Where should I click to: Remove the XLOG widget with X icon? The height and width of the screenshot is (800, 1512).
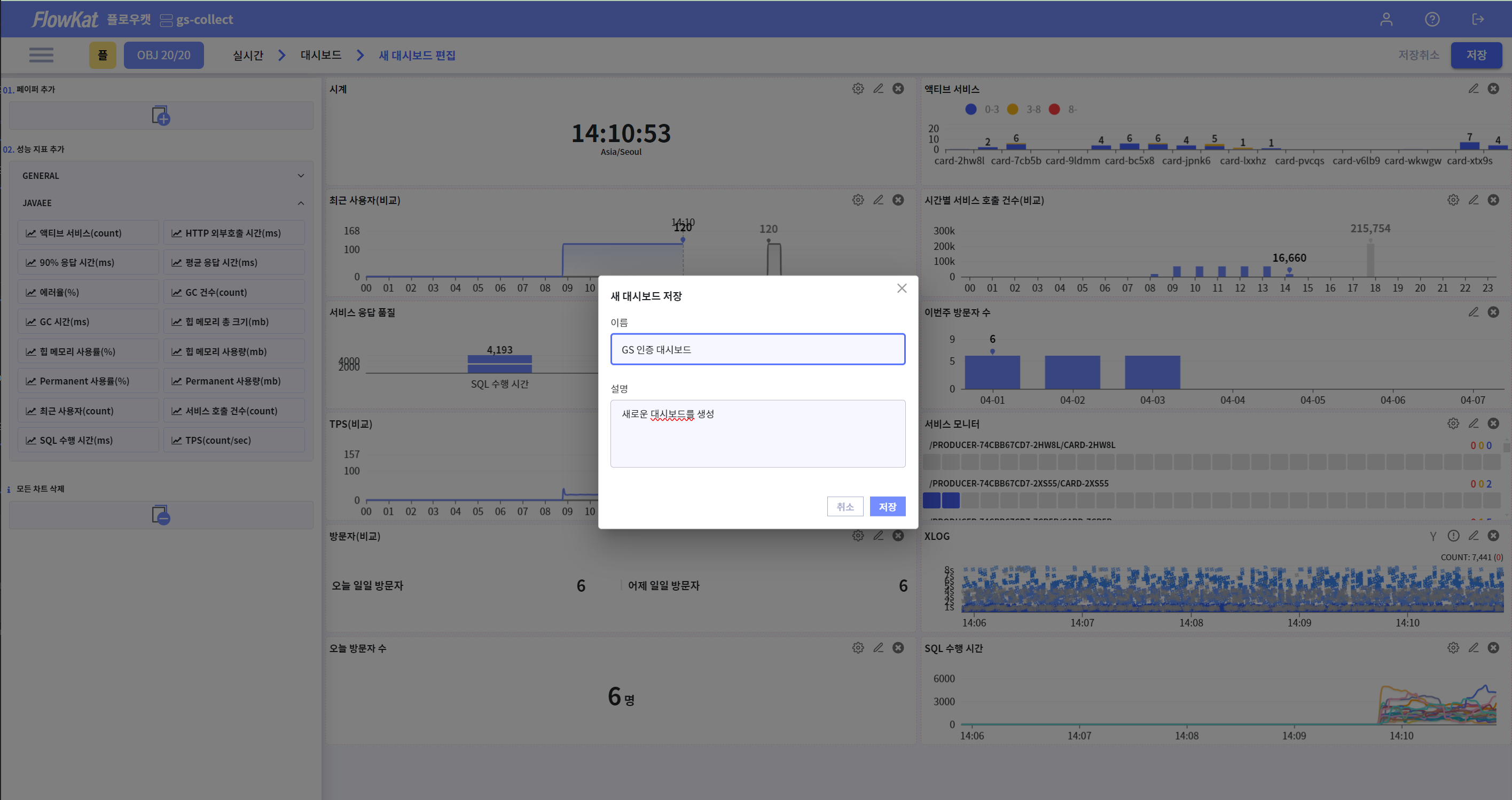[x=1493, y=535]
